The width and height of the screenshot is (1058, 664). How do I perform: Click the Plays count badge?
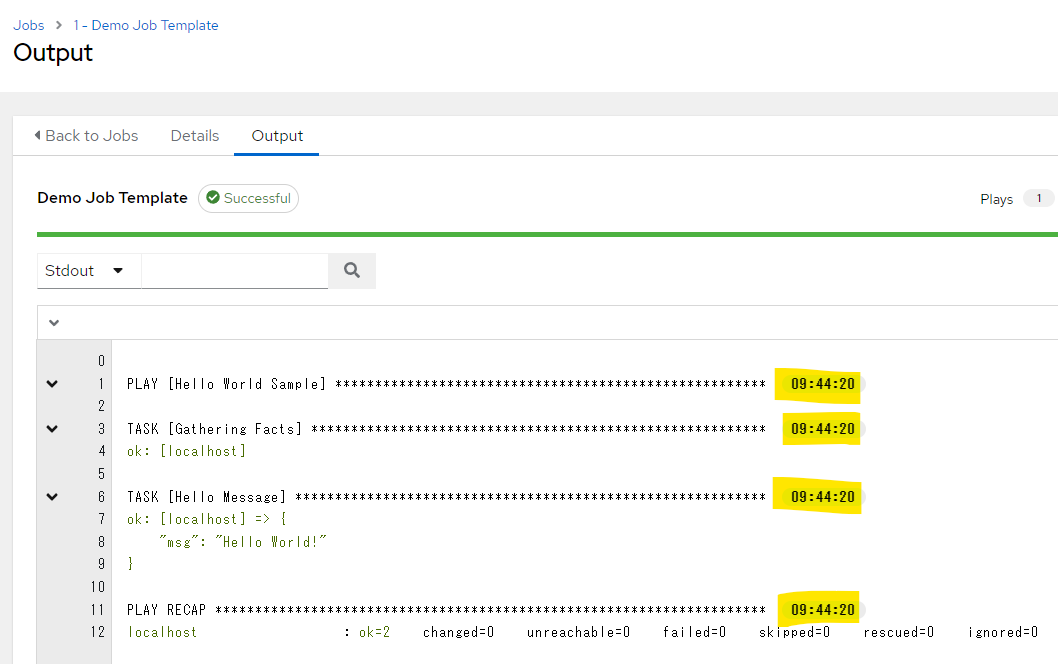pyautogui.click(x=1037, y=198)
